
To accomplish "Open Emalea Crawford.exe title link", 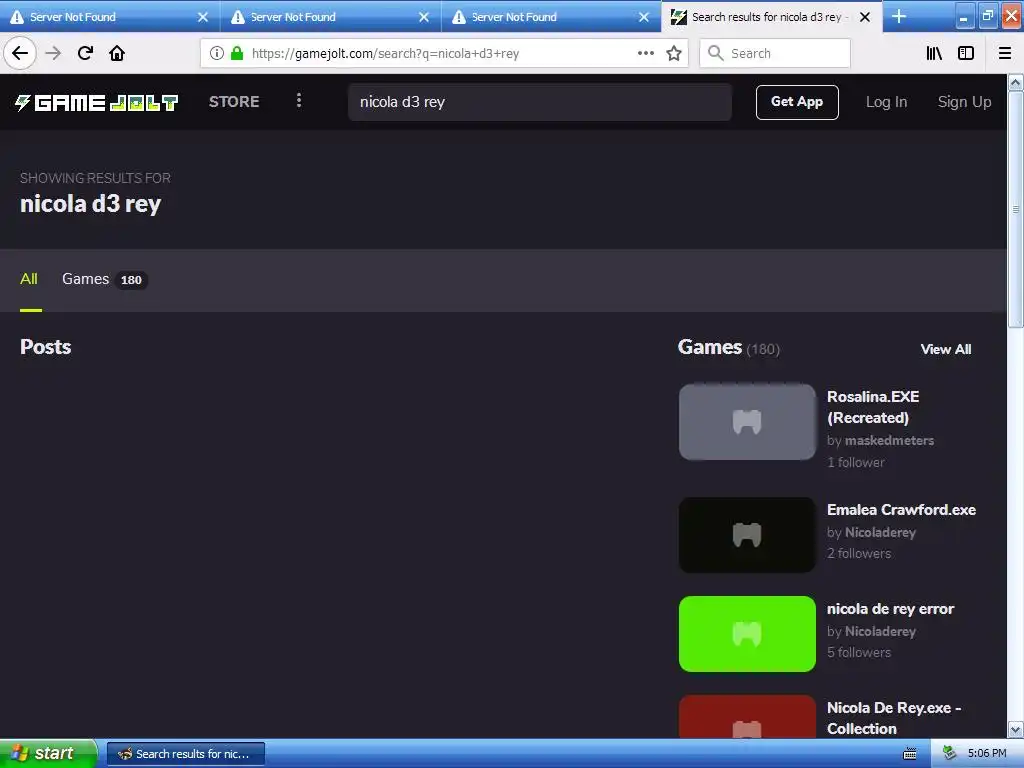I will pos(901,510).
